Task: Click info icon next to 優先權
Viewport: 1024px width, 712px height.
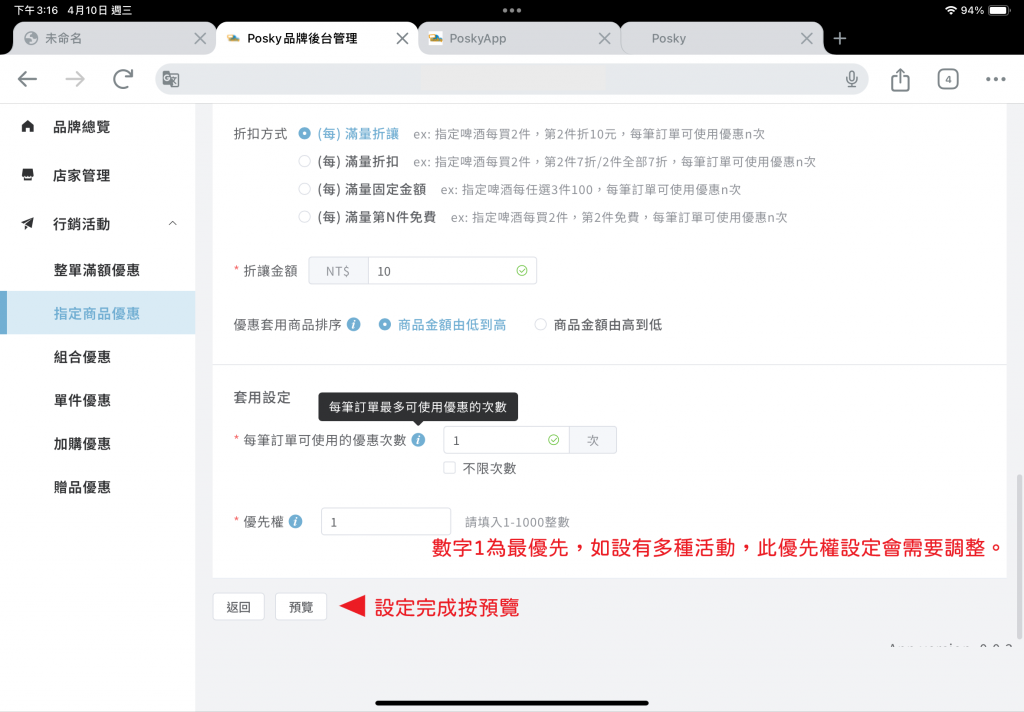Action: pos(295,521)
